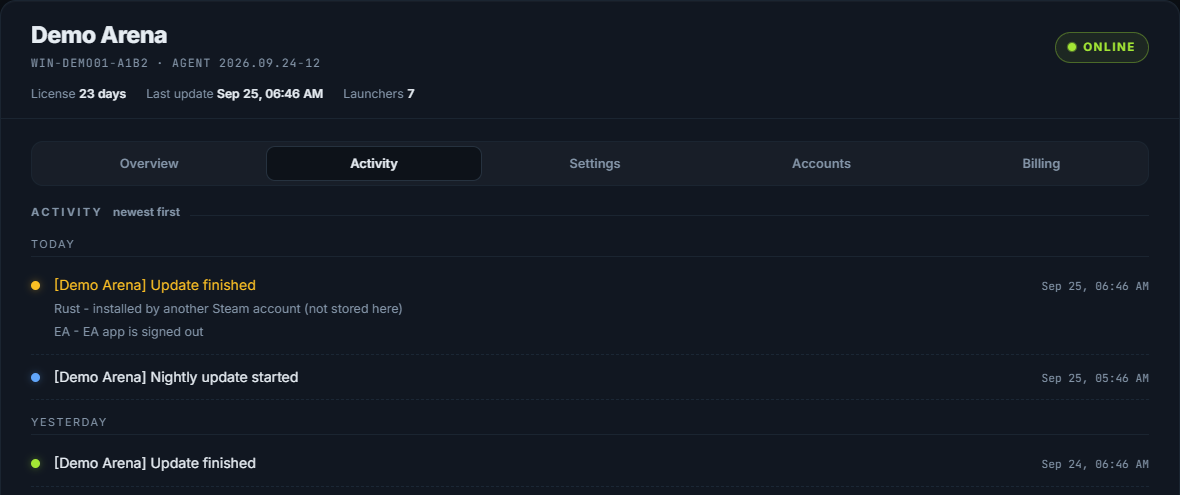Open the Billing tab
1180x495 pixels.
[1041, 163]
